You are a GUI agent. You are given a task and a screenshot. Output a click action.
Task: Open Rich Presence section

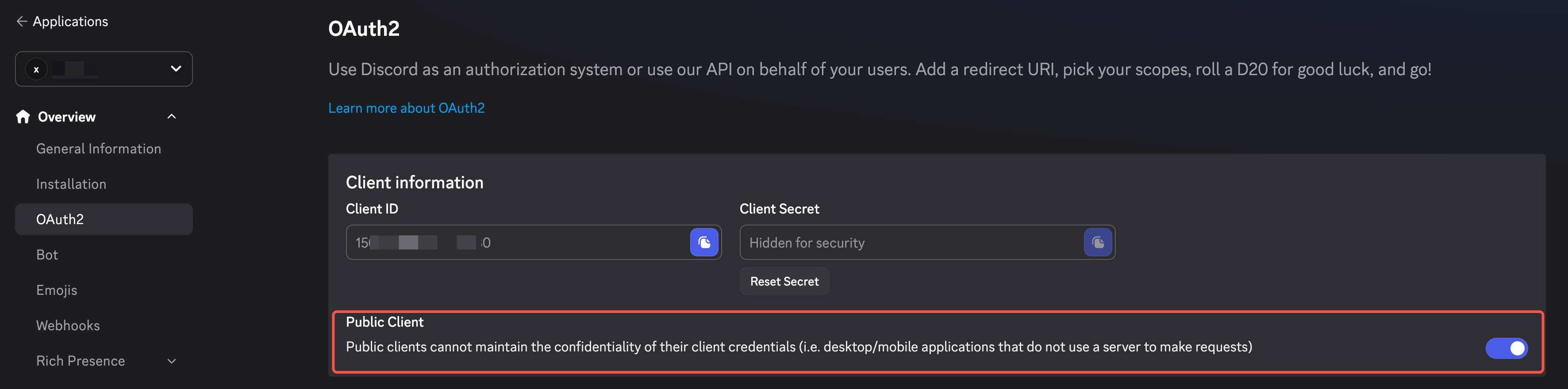[x=81, y=361]
